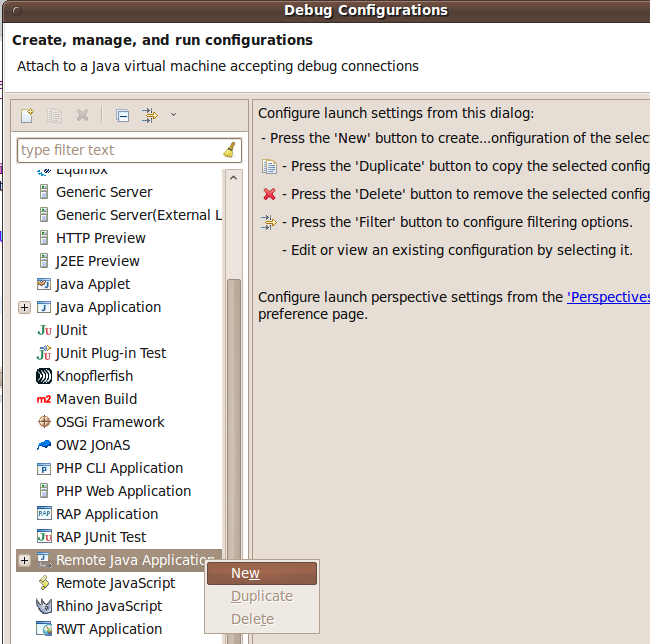Click the Knopflerfish icon
This screenshot has width=650, height=644.
[44, 376]
